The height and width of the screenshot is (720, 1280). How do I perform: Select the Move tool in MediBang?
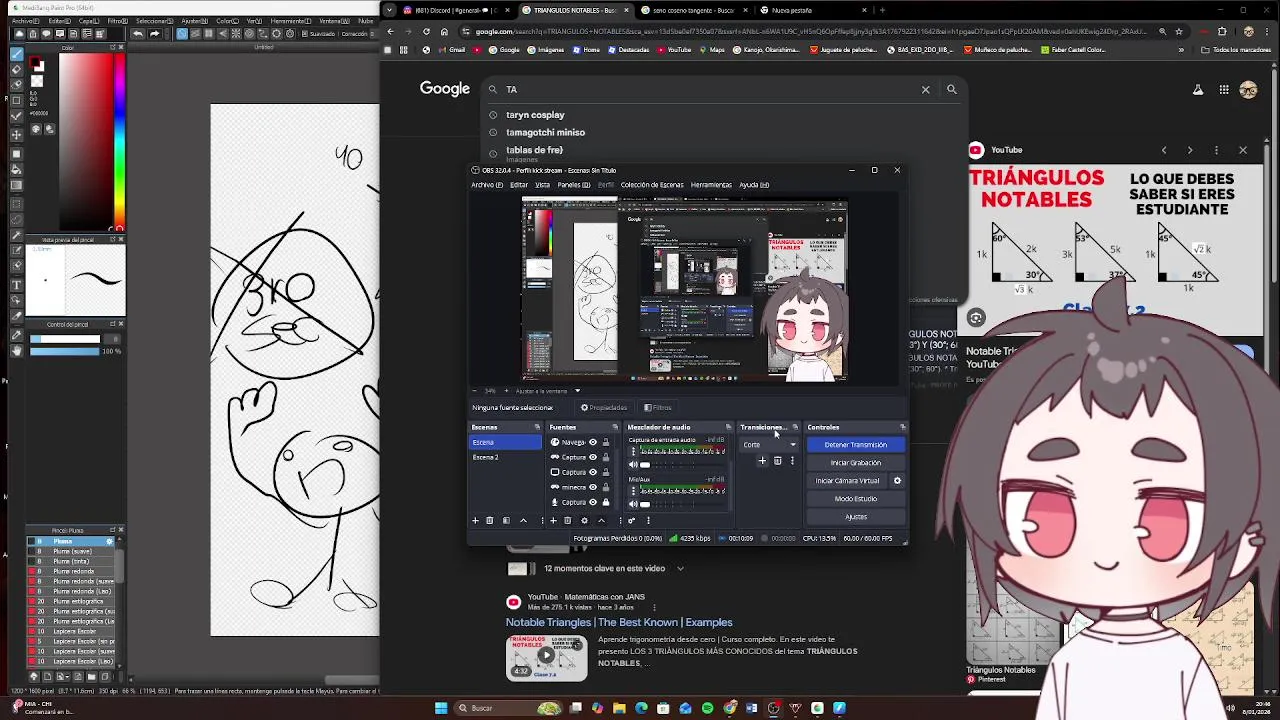pyautogui.click(x=17, y=135)
